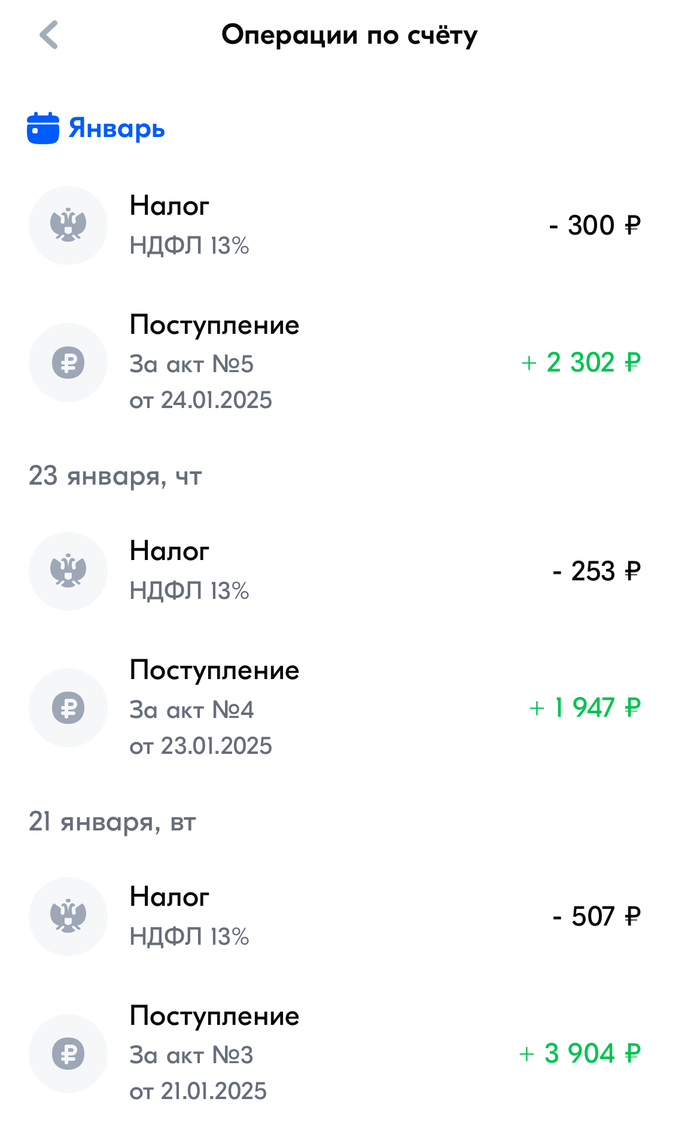Tap the + 2 302 ₽ amount

[580, 362]
